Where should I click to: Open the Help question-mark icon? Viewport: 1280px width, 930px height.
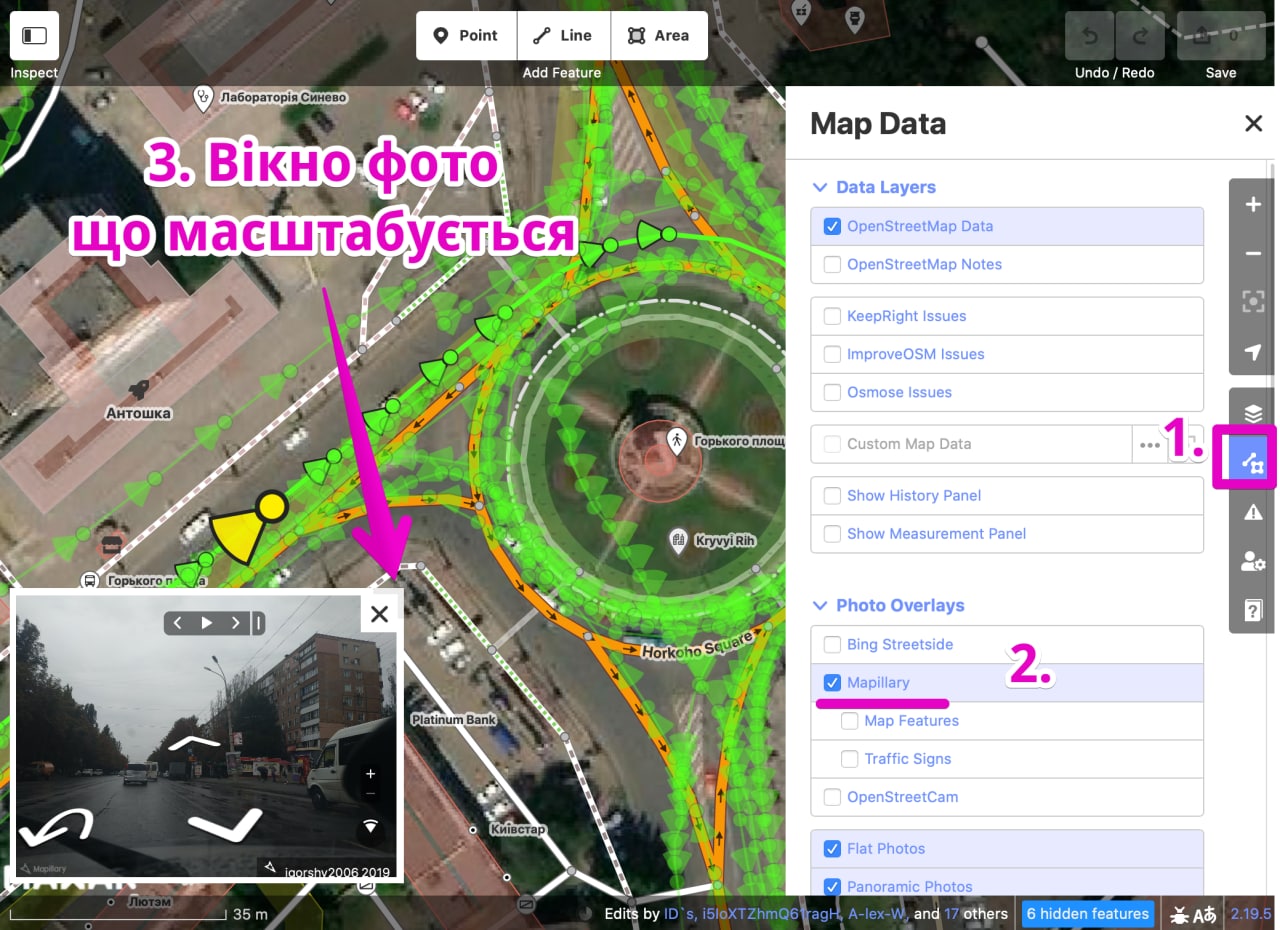pyautogui.click(x=1253, y=610)
